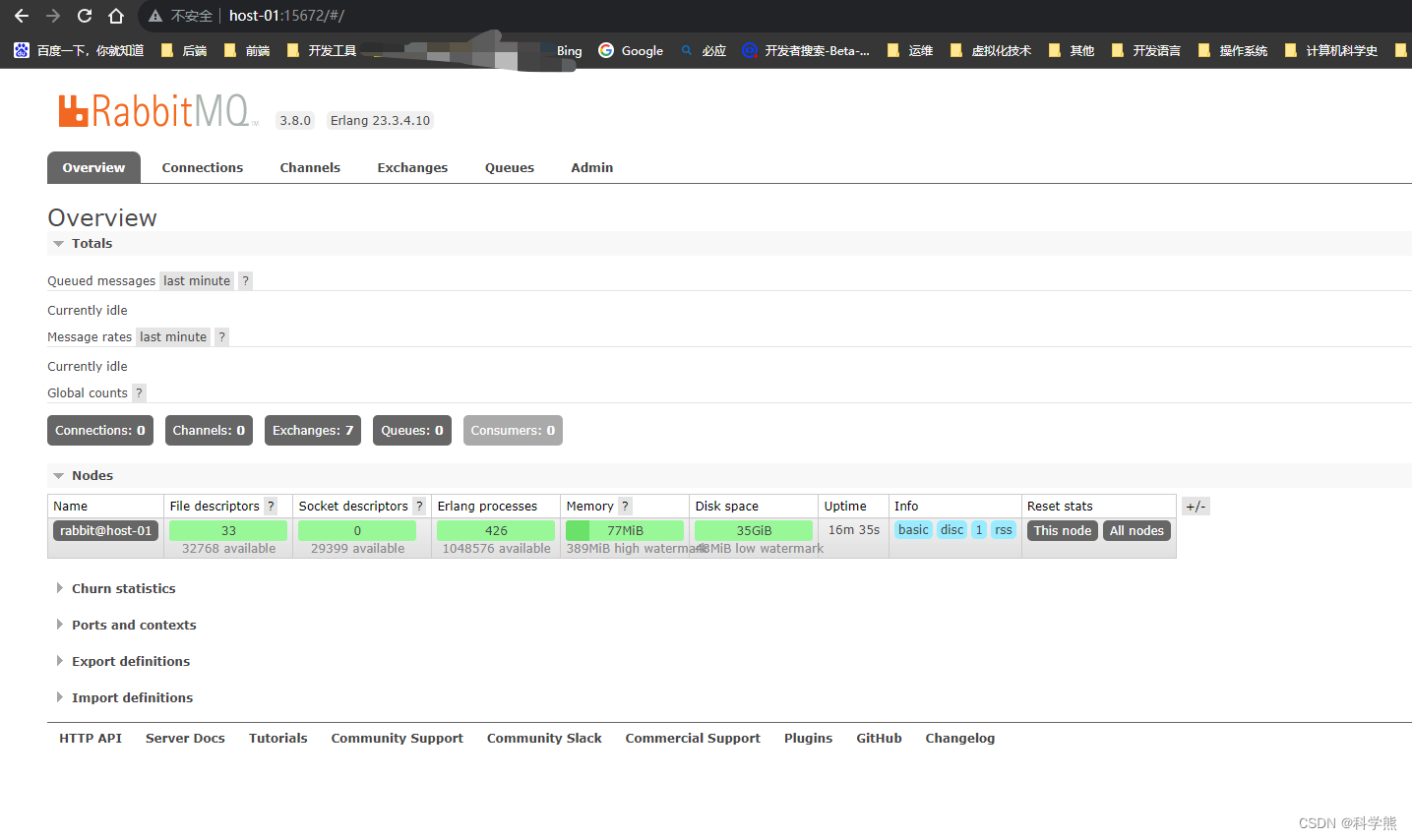Click the browser back arrow

[x=22, y=16]
